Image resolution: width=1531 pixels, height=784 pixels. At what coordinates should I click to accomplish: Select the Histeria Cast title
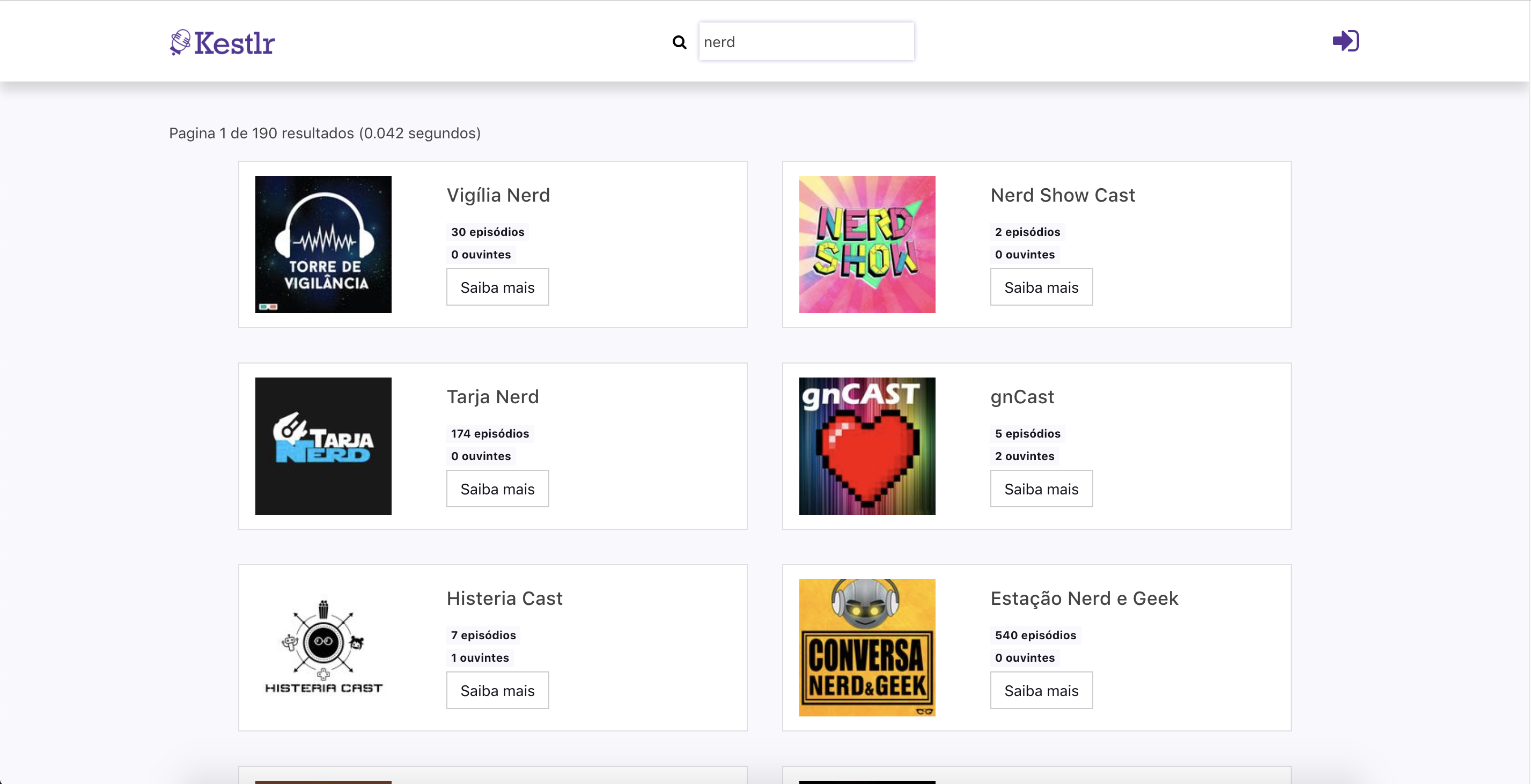[x=504, y=598]
